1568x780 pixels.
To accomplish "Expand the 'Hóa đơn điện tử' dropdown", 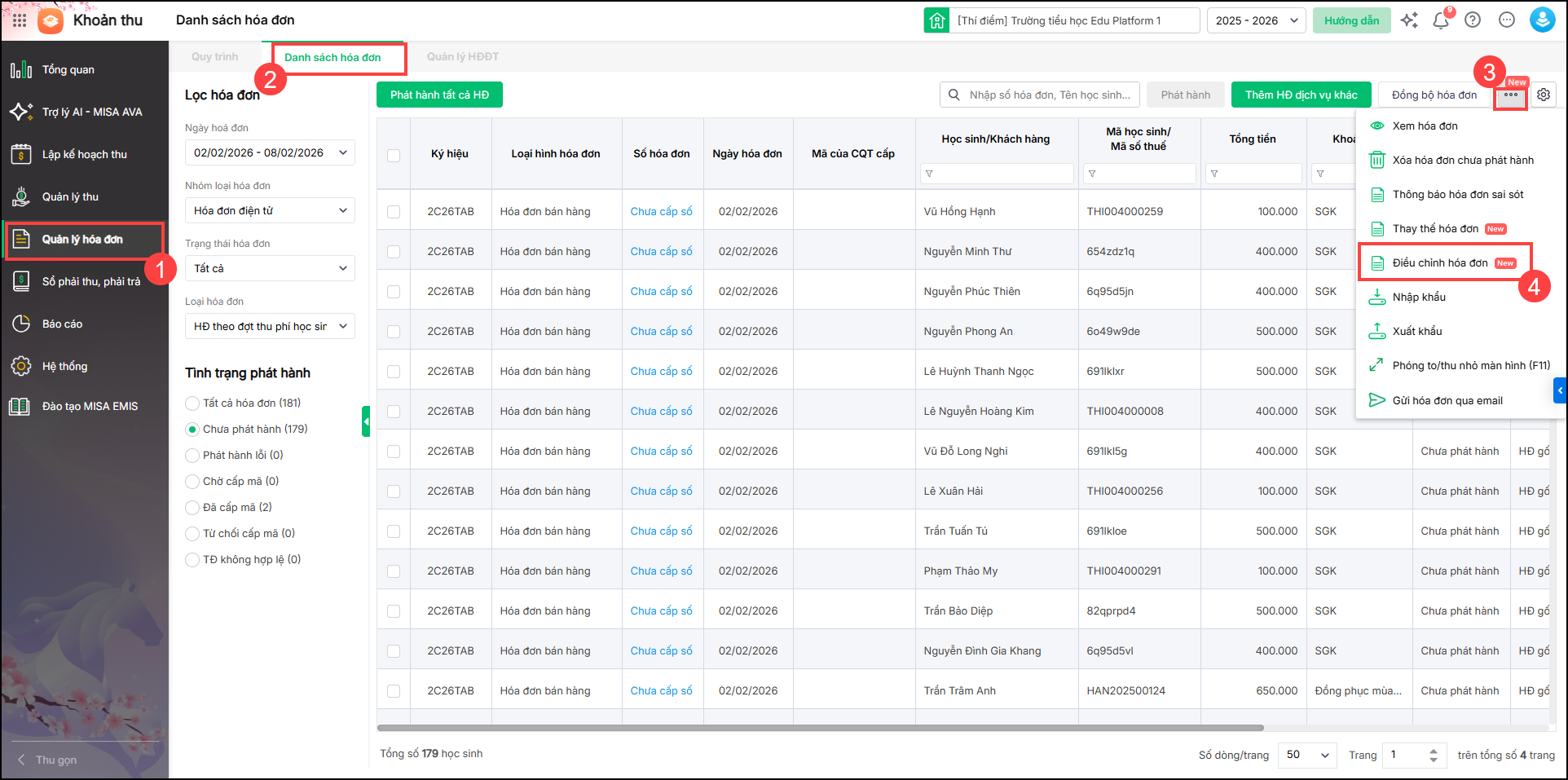I will point(270,210).
